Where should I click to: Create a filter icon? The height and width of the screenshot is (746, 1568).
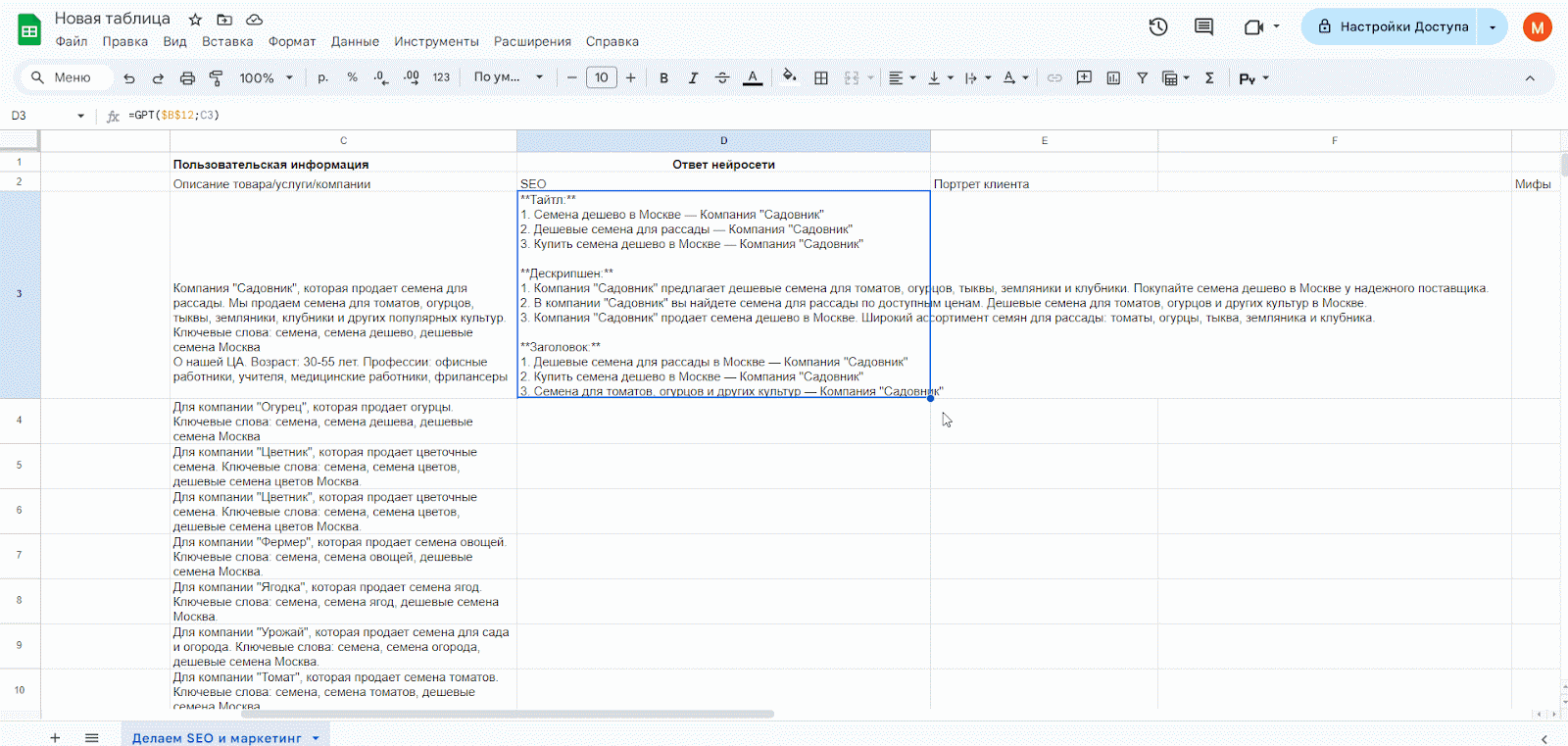pos(1142,78)
